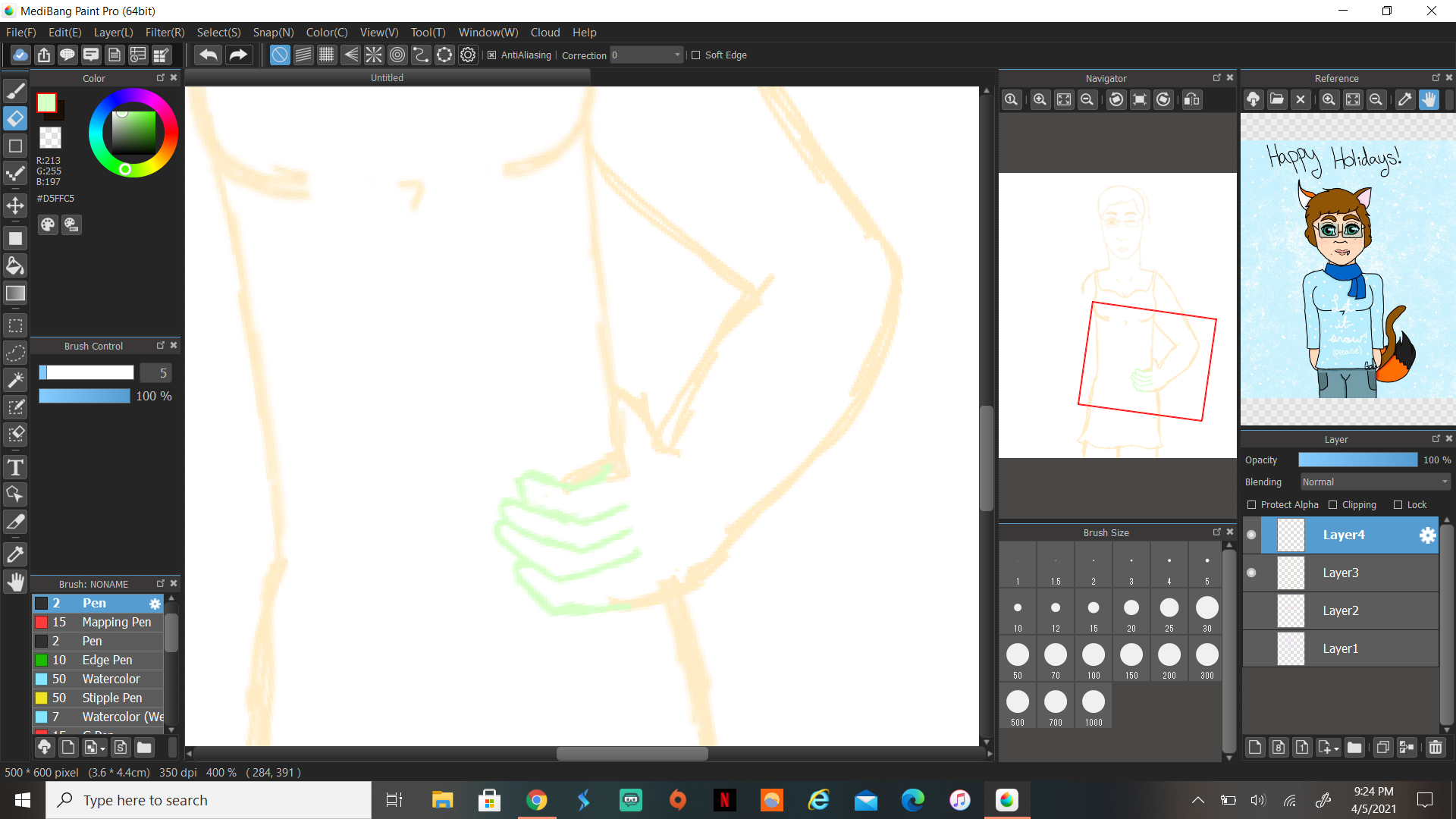The width and height of the screenshot is (1456, 819).
Task: Enable Protect Alpha checkbox
Action: click(1251, 505)
